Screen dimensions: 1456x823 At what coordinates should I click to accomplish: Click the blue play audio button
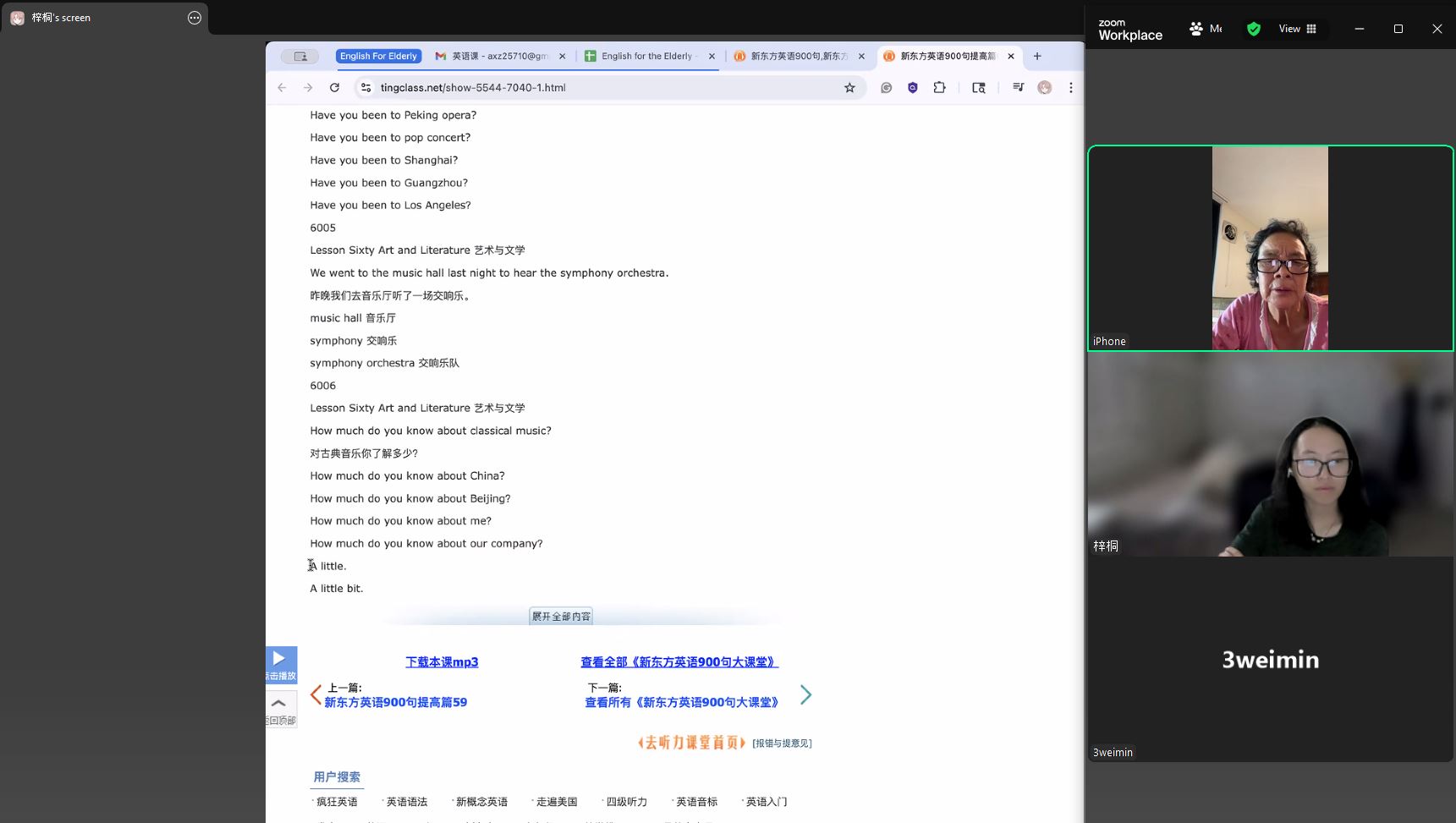(280, 664)
